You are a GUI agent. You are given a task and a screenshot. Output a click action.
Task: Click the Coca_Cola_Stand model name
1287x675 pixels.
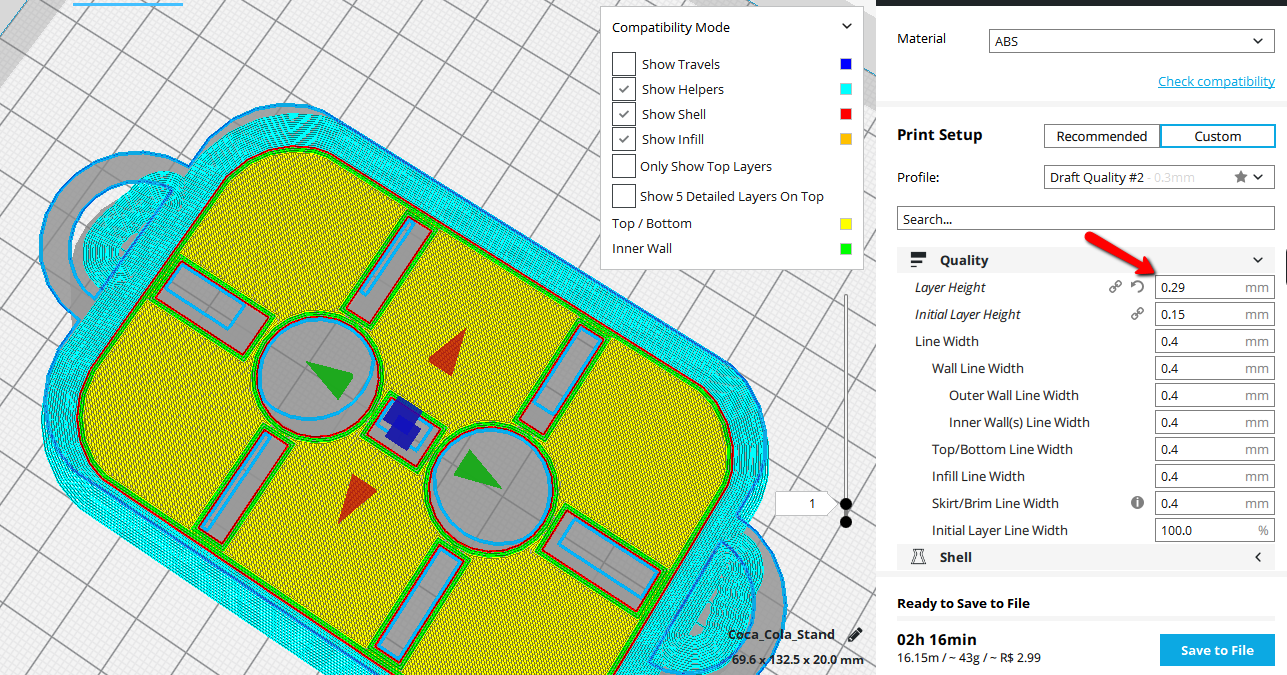click(x=781, y=634)
